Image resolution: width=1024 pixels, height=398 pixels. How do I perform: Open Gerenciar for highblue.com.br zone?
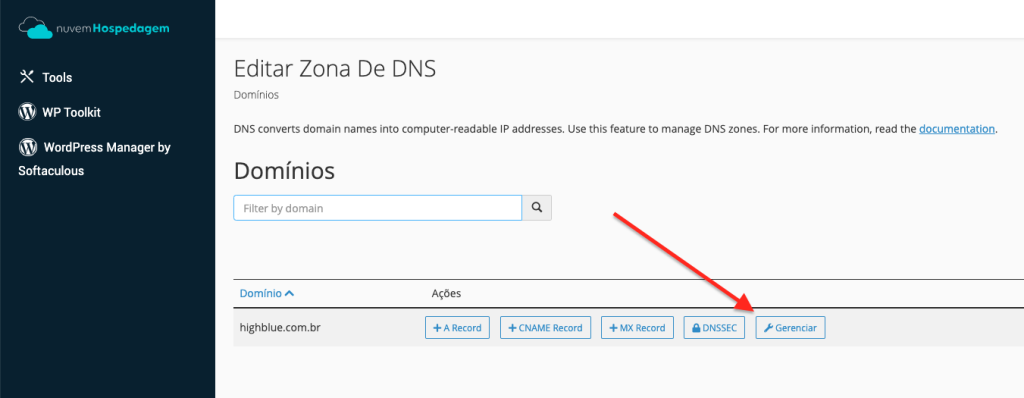tap(790, 328)
